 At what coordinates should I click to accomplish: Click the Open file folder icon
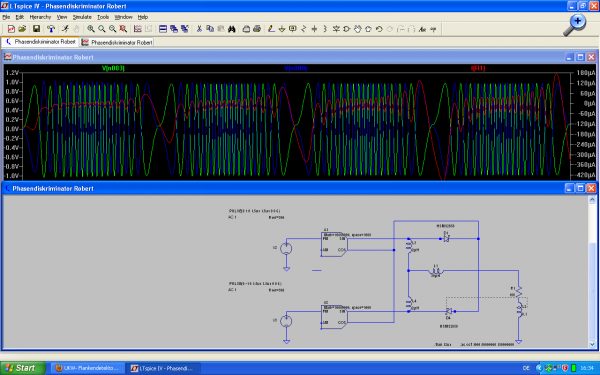click(22, 29)
